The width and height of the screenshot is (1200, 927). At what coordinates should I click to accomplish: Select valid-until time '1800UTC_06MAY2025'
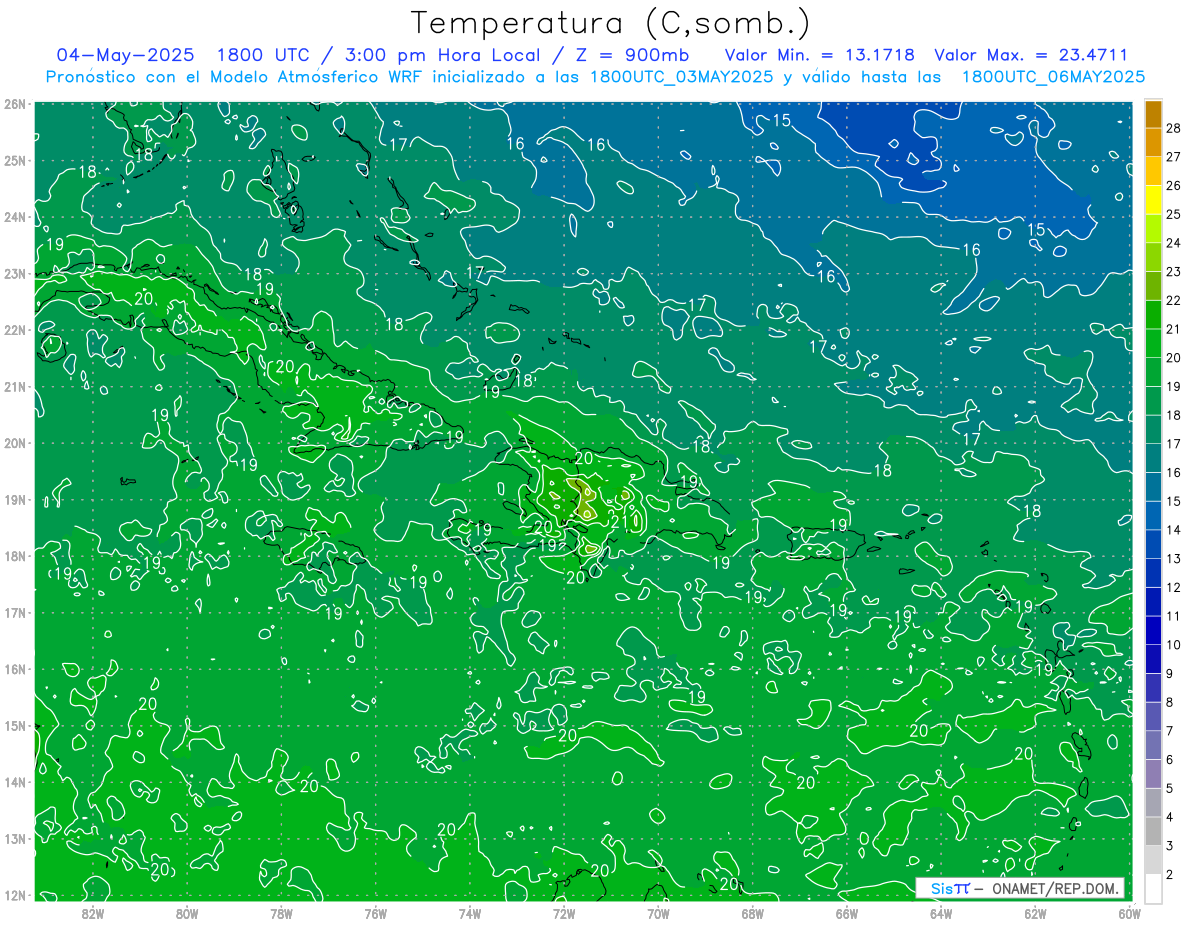[1053, 76]
